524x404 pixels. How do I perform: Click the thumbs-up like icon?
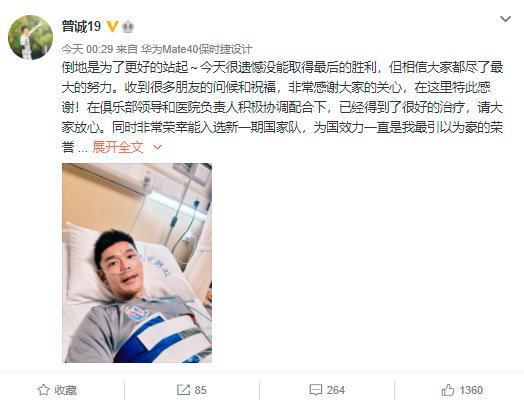pos(448,390)
